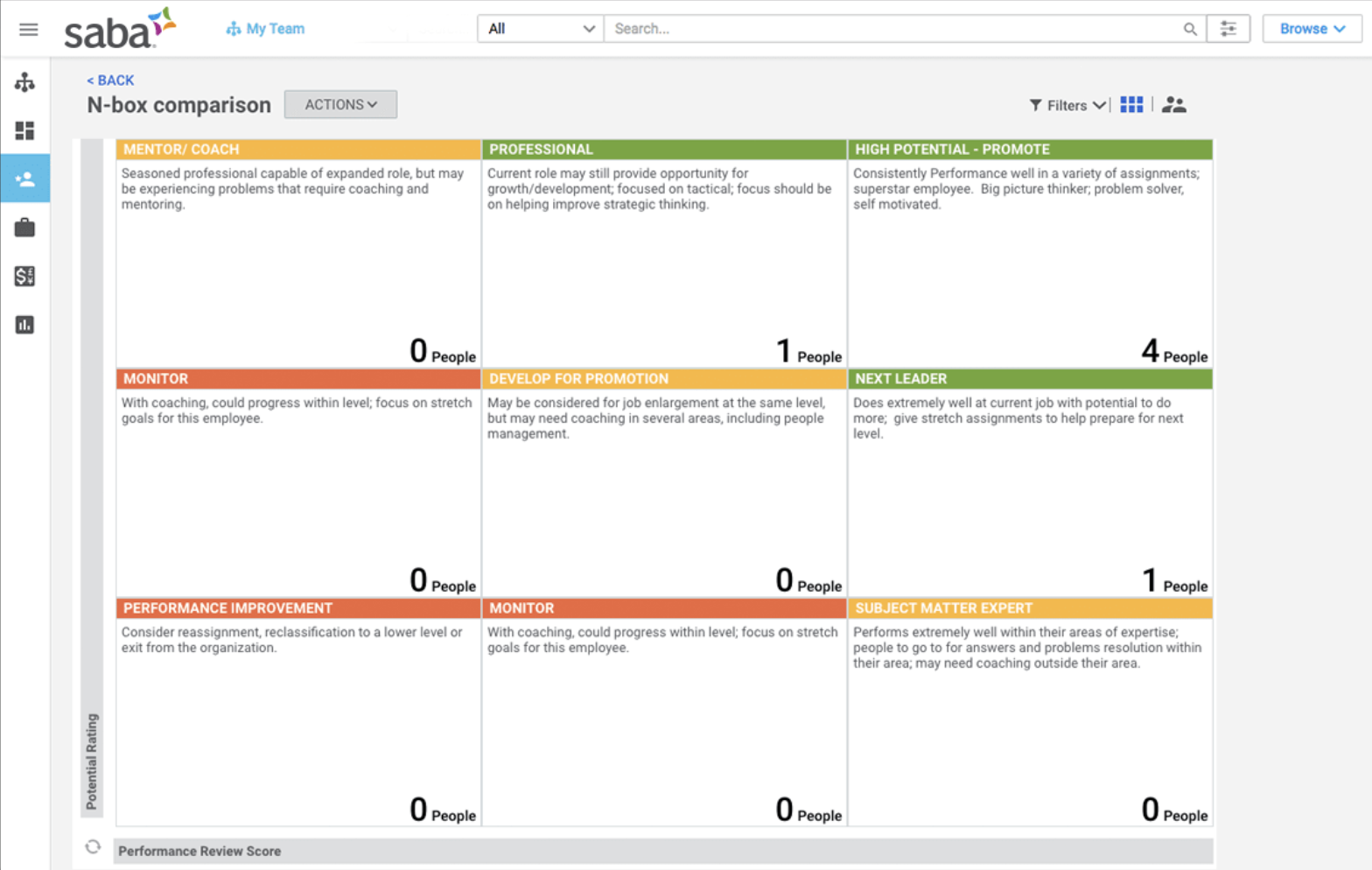This screenshot has height=870, width=1372.
Task: Open the hamburger main menu
Action: pos(28,29)
